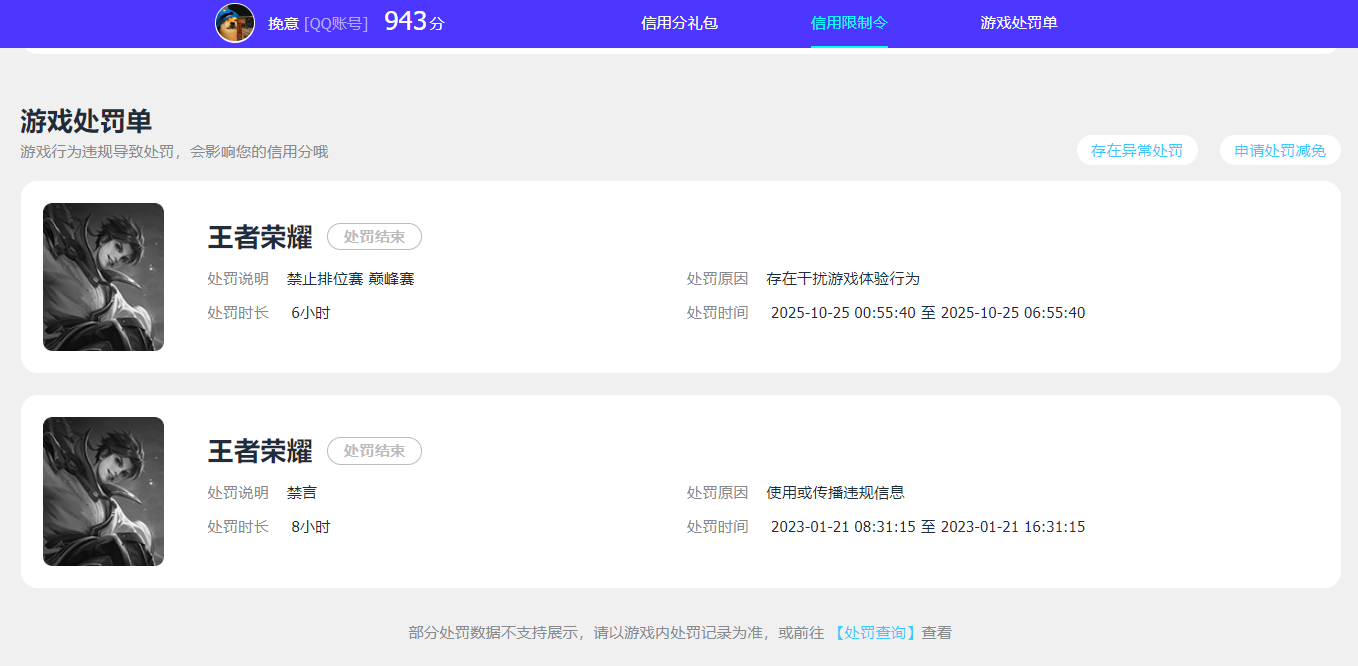Click the 943分 credit score display
Screen dimensions: 1358x666
(414, 20)
